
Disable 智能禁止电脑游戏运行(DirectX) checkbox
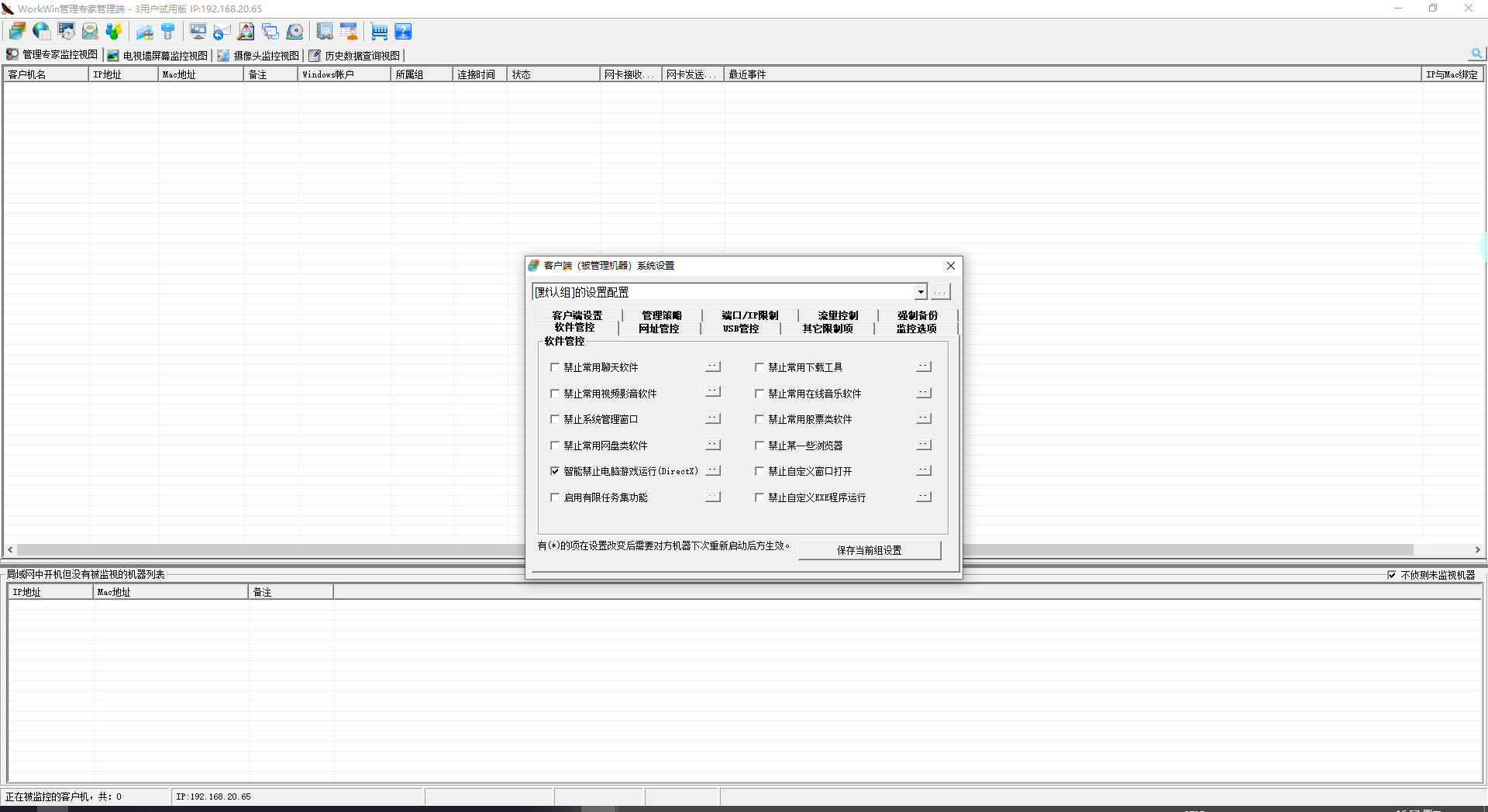coord(555,471)
